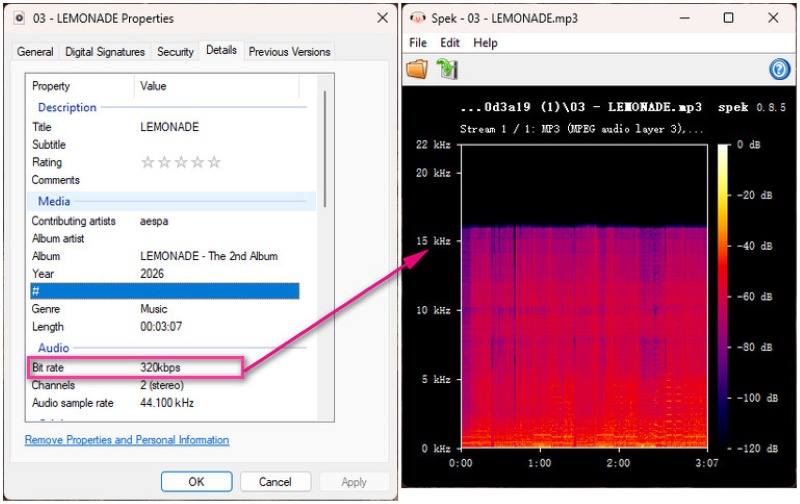Open file with Spek folder icon
The image size is (800, 504).
click(x=417, y=69)
